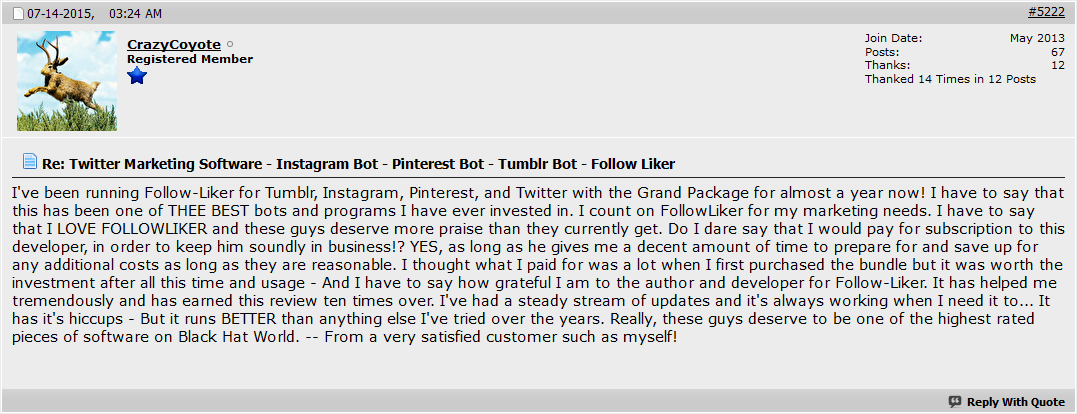Click the jumping jackalope avatar image
This screenshot has height=414, width=1077.
click(67, 81)
